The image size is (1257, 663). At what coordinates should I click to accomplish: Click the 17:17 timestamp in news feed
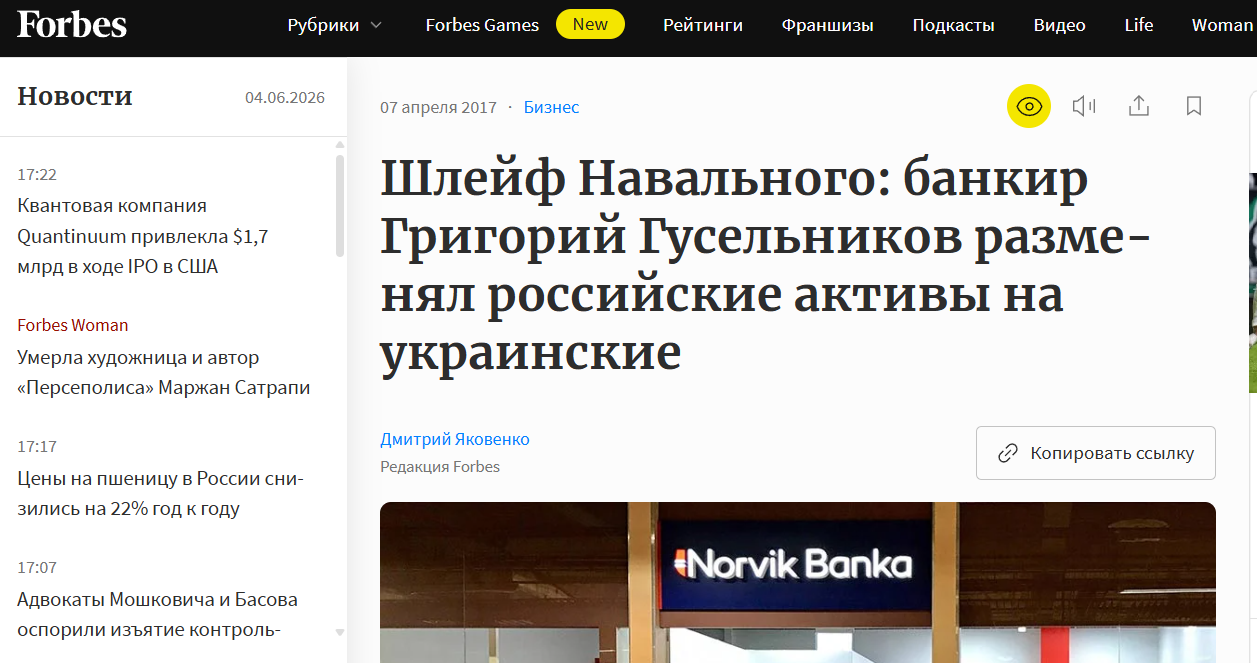coord(37,446)
